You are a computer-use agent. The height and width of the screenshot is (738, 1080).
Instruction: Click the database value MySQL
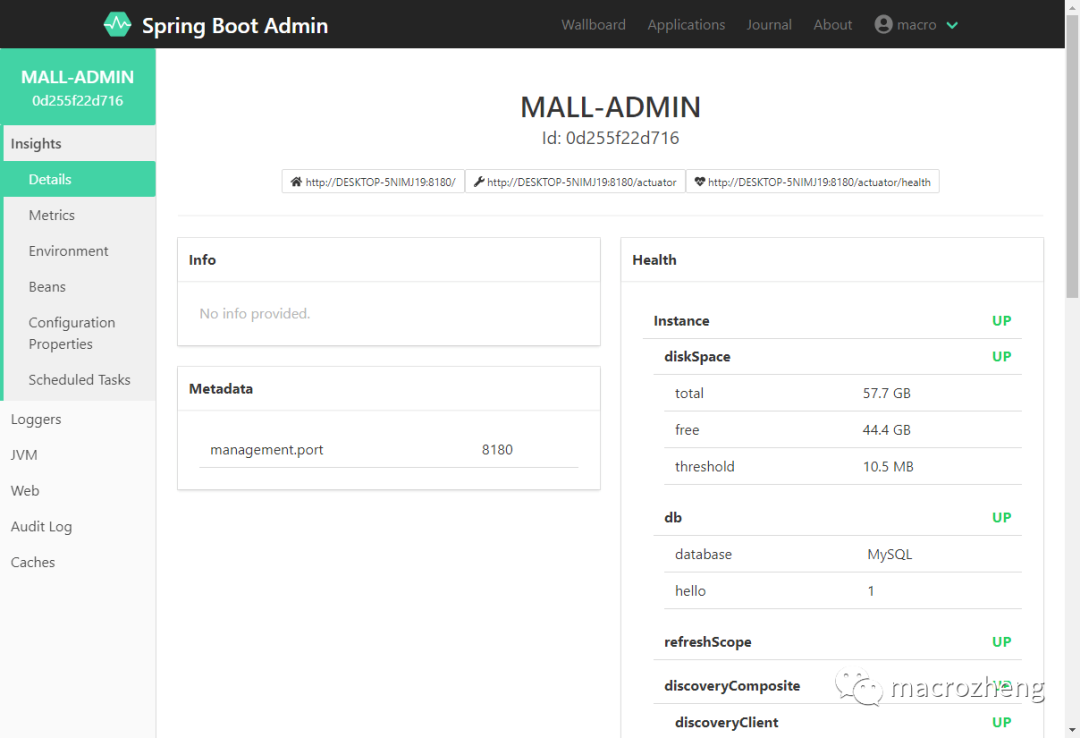coord(889,554)
